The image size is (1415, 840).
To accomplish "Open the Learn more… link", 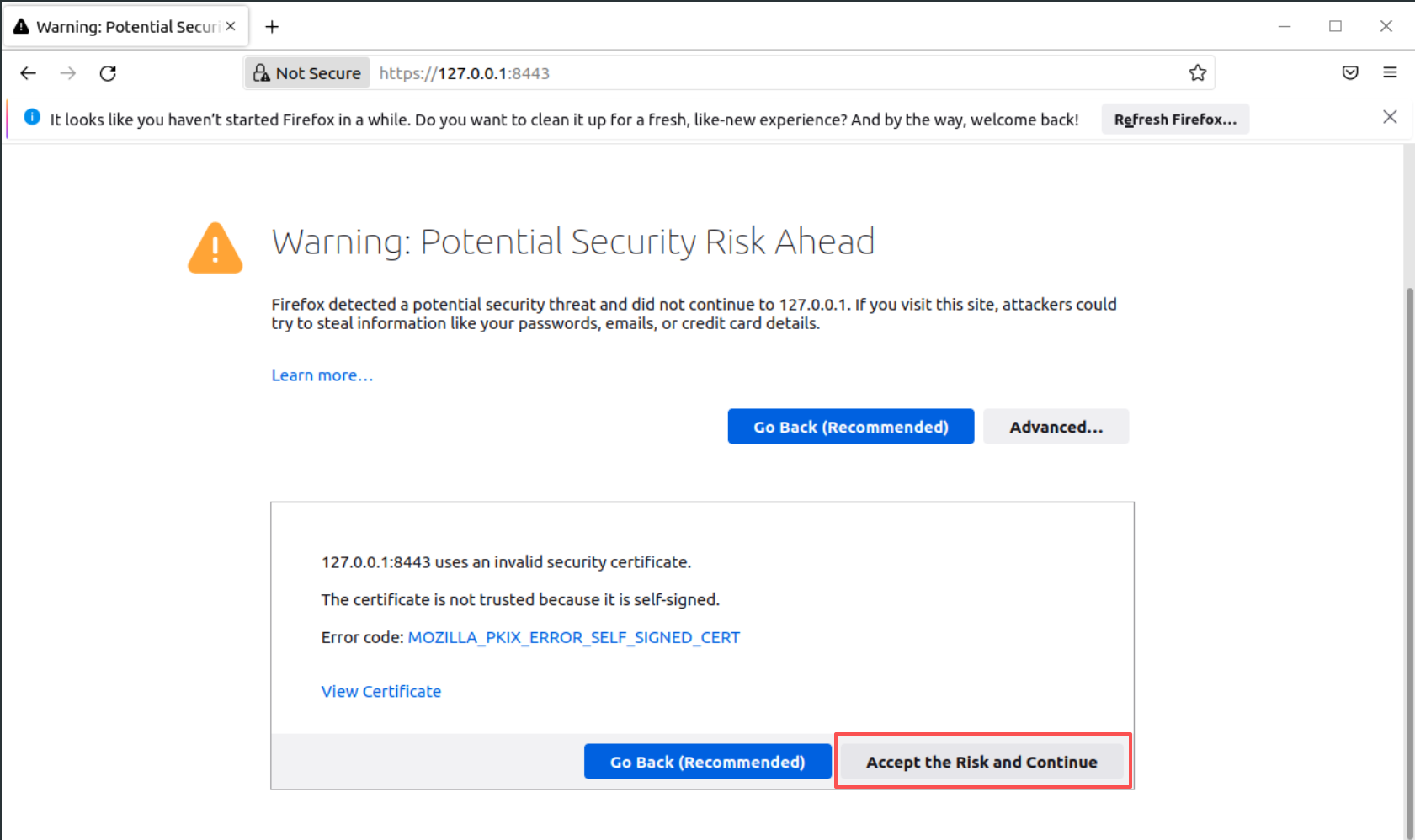I will click(x=322, y=375).
